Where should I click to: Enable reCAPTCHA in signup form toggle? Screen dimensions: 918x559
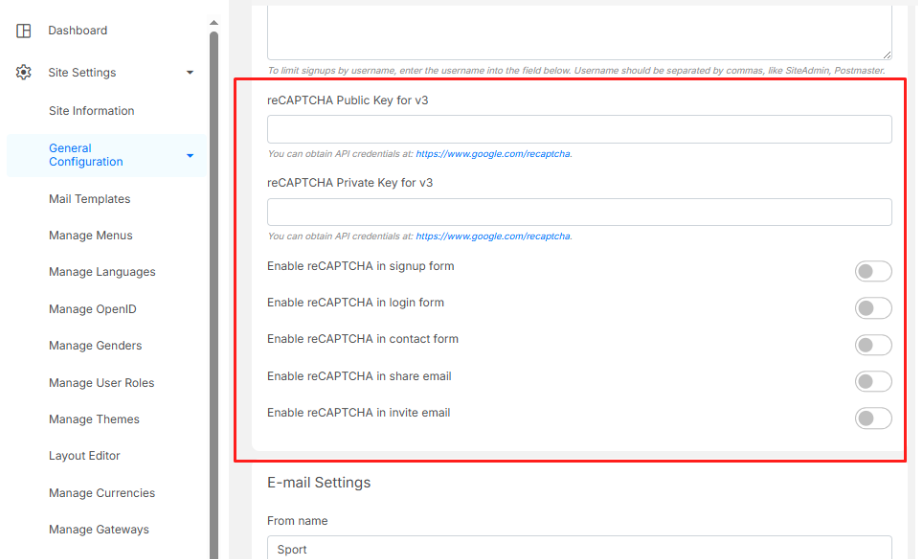[x=872, y=271]
